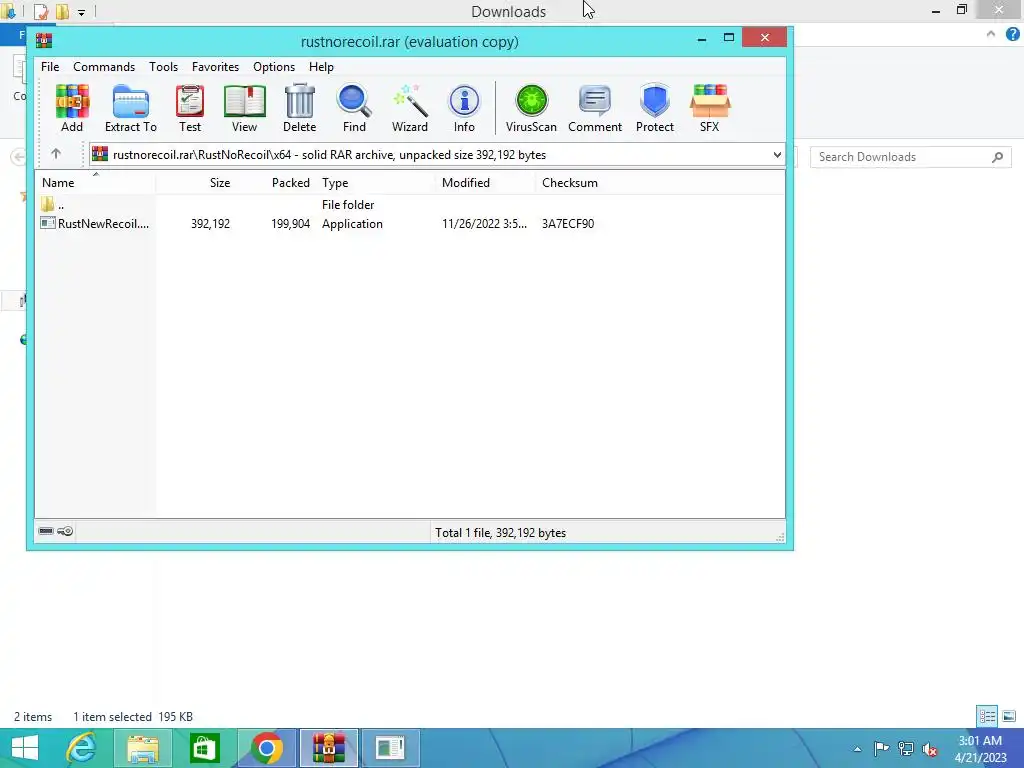Open quick access toolbar dropdown in Downloads

point(81,12)
